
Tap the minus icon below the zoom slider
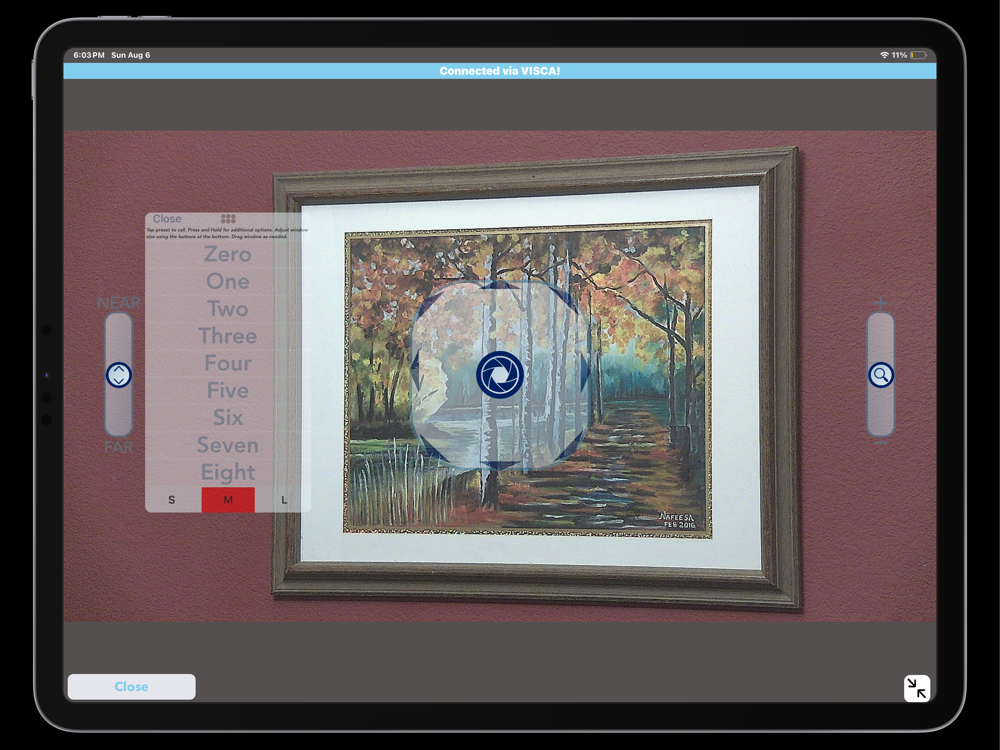click(x=881, y=443)
